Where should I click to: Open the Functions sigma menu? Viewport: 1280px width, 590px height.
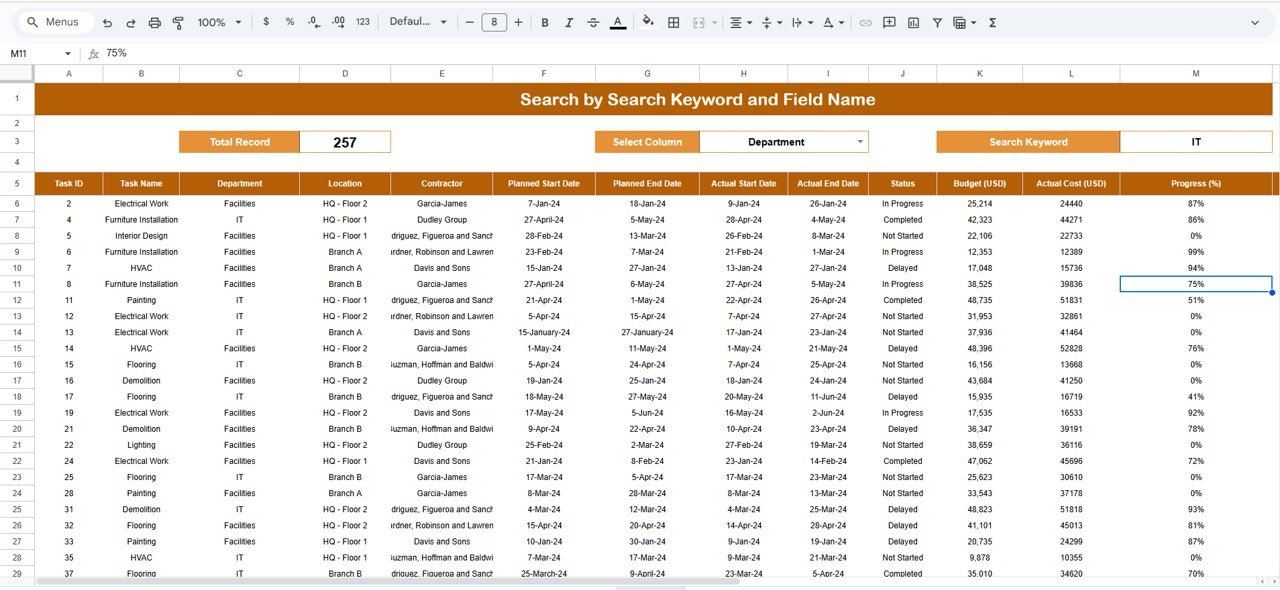tap(992, 22)
